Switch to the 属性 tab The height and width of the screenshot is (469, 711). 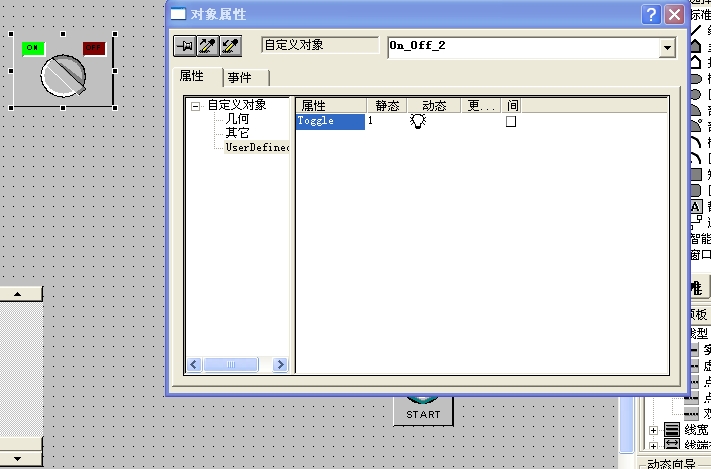[x=192, y=77]
